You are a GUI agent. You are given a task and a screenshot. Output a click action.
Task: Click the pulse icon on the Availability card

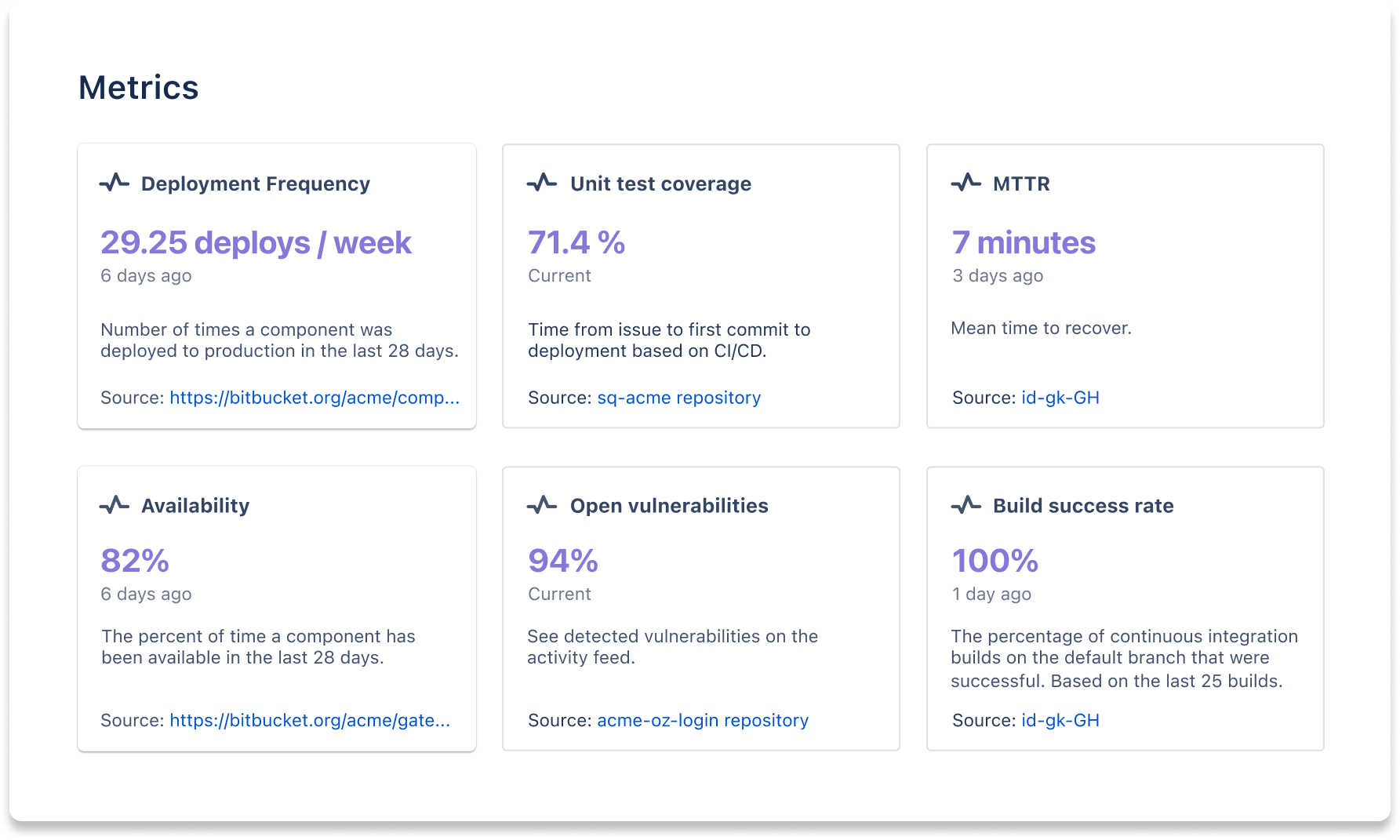(x=115, y=506)
